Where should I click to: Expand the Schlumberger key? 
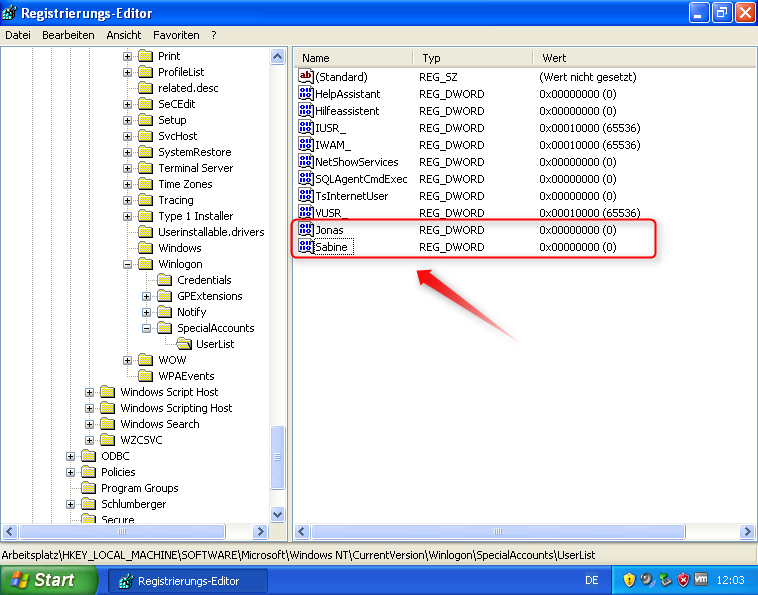pyautogui.click(x=71, y=504)
